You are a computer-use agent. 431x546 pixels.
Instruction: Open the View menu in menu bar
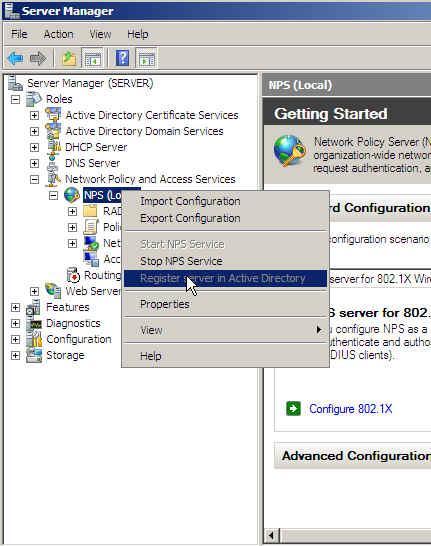100,34
